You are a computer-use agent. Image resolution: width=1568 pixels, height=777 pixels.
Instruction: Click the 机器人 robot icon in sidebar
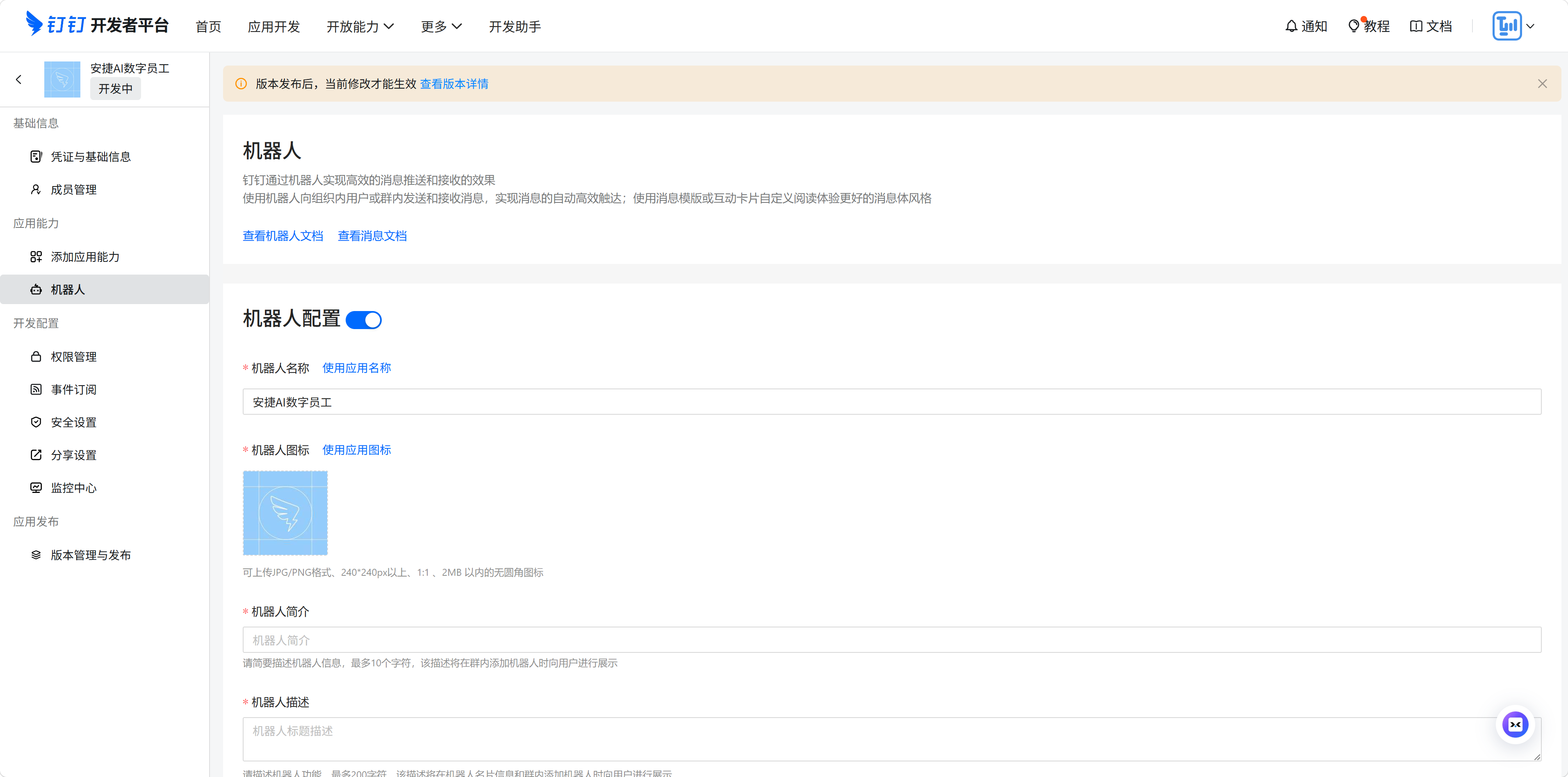(36, 290)
